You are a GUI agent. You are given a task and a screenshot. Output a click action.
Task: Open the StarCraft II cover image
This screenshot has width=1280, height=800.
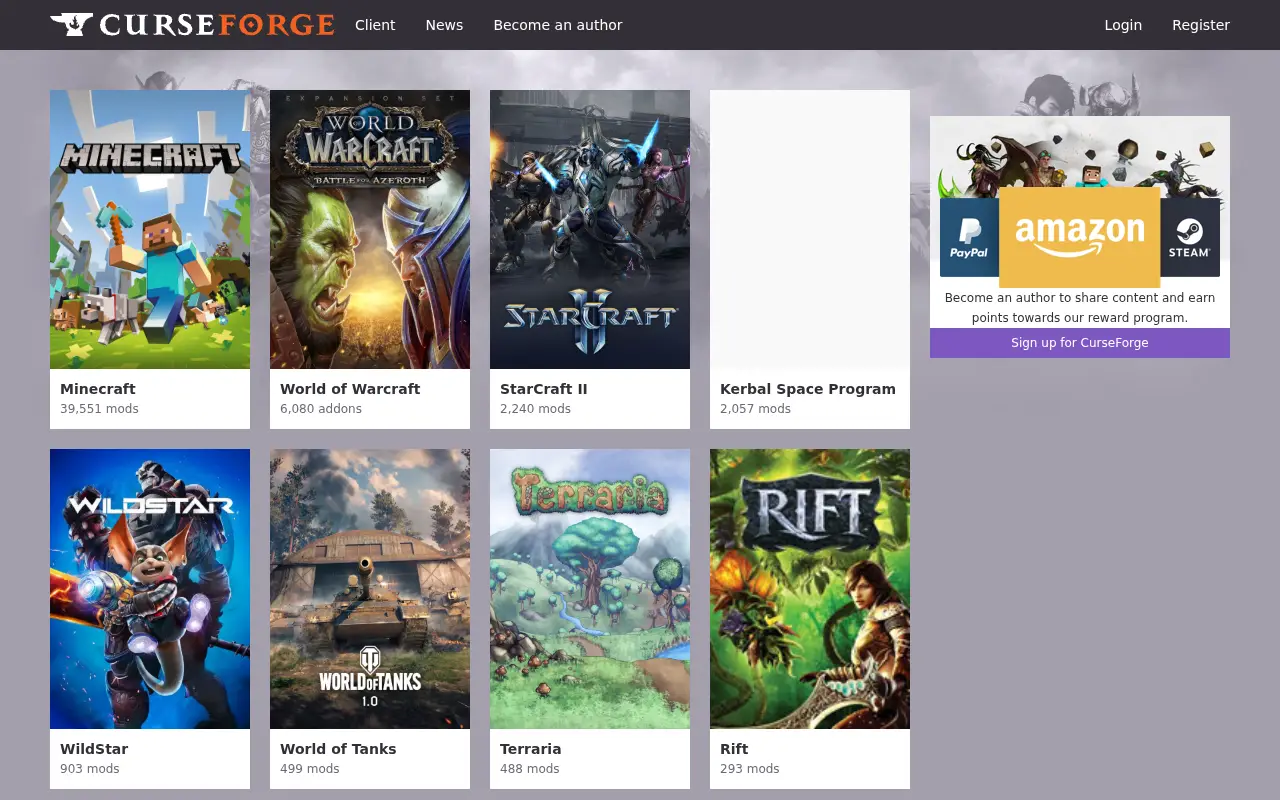590,229
